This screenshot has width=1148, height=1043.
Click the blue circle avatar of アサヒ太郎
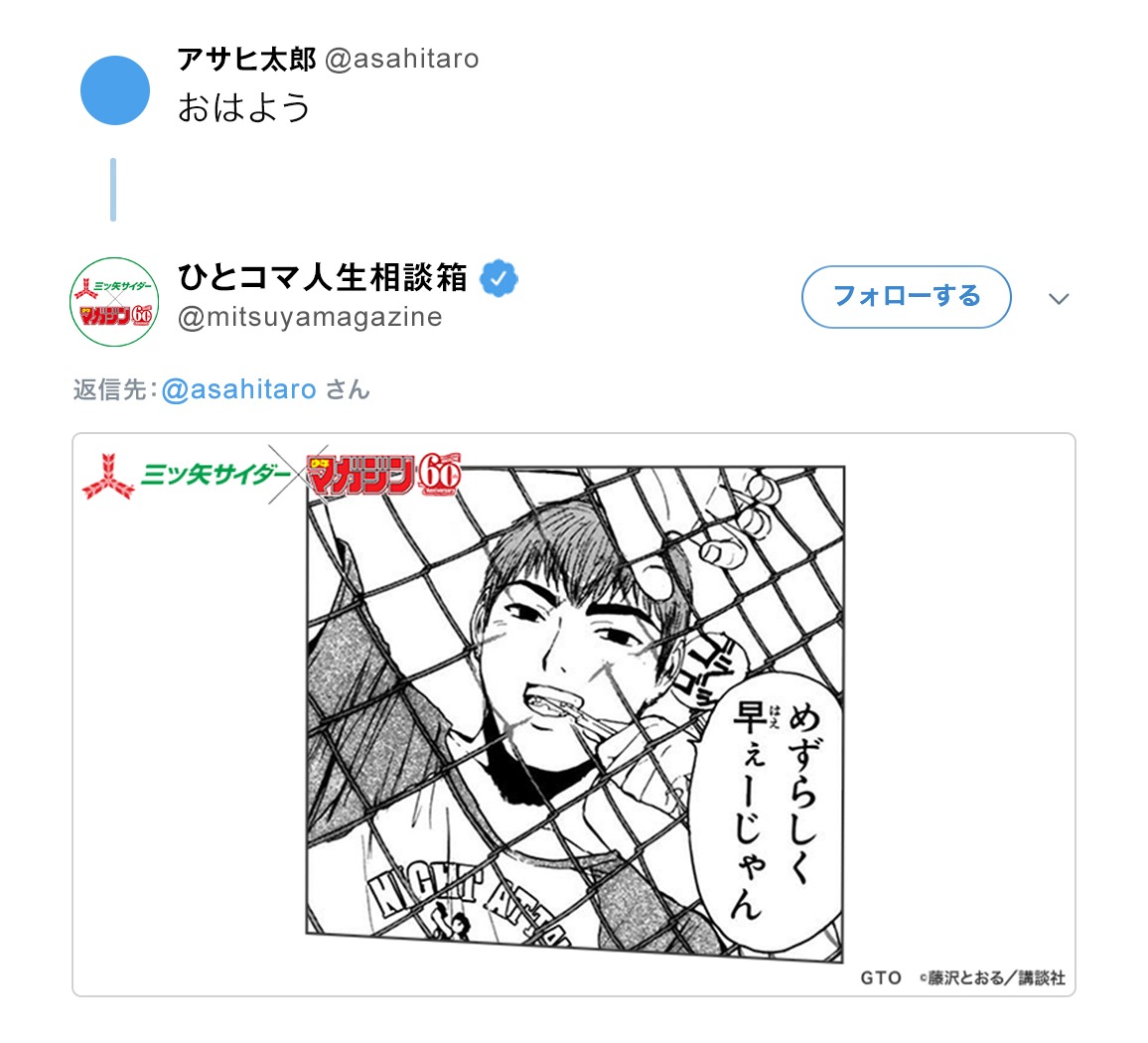coord(115,90)
